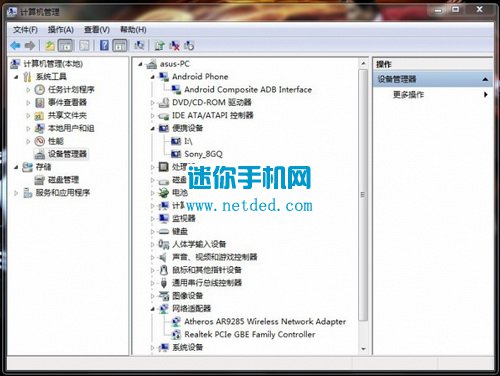Expand the DVD/CD-ROM 驱动器 node
This screenshot has width=500, height=376.
click(x=153, y=103)
